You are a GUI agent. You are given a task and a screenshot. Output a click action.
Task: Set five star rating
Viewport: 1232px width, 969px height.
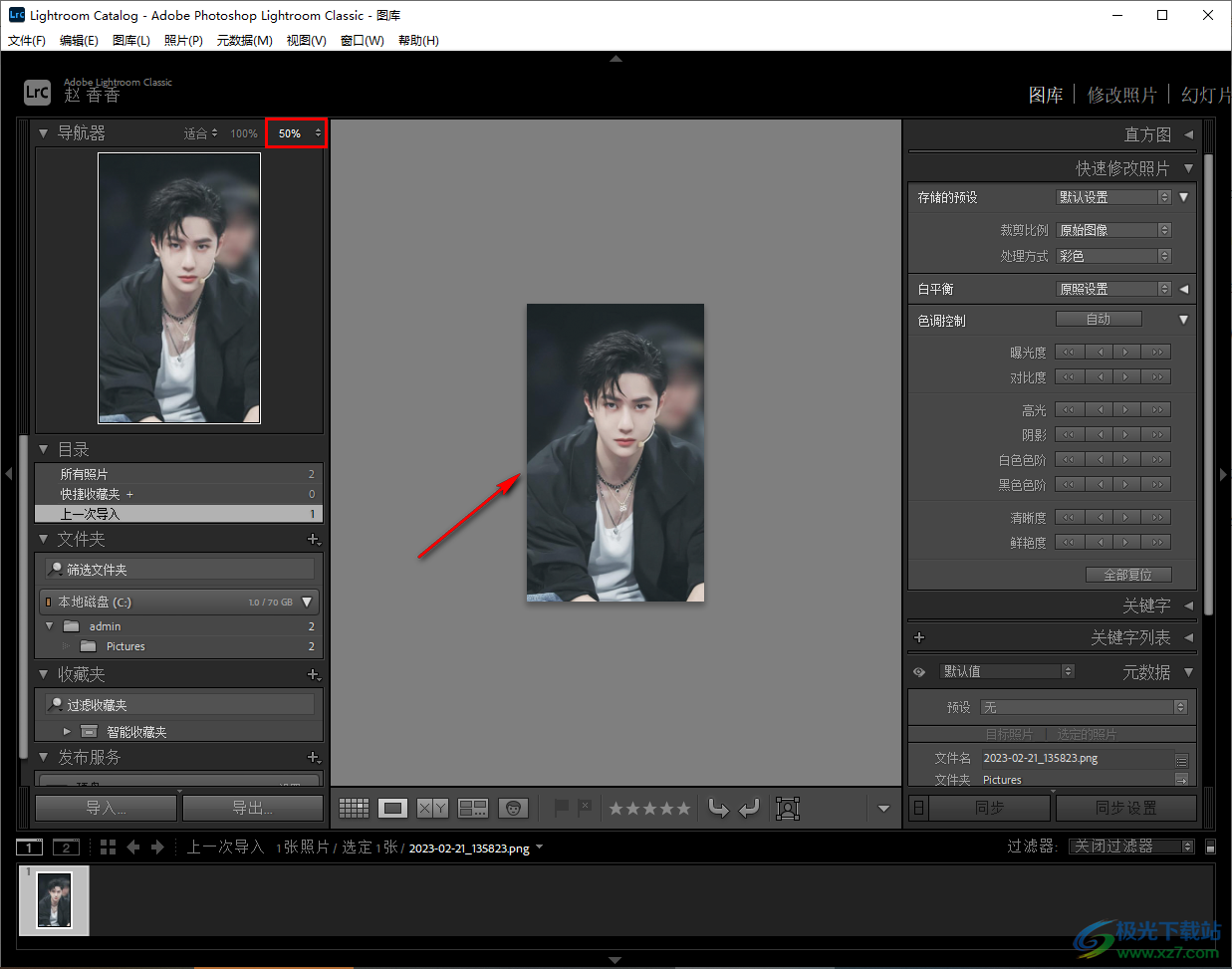683,809
